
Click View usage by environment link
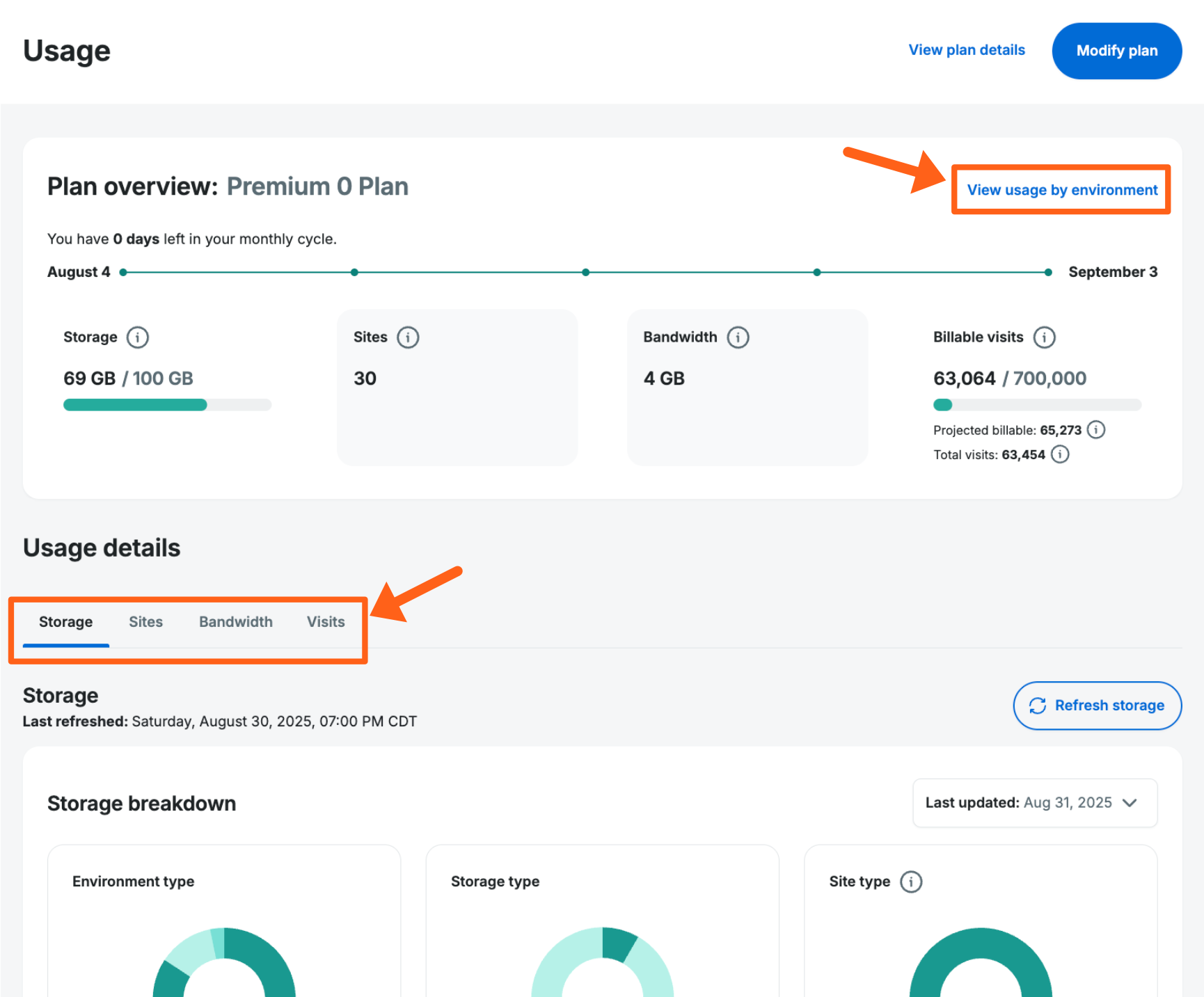1062,190
